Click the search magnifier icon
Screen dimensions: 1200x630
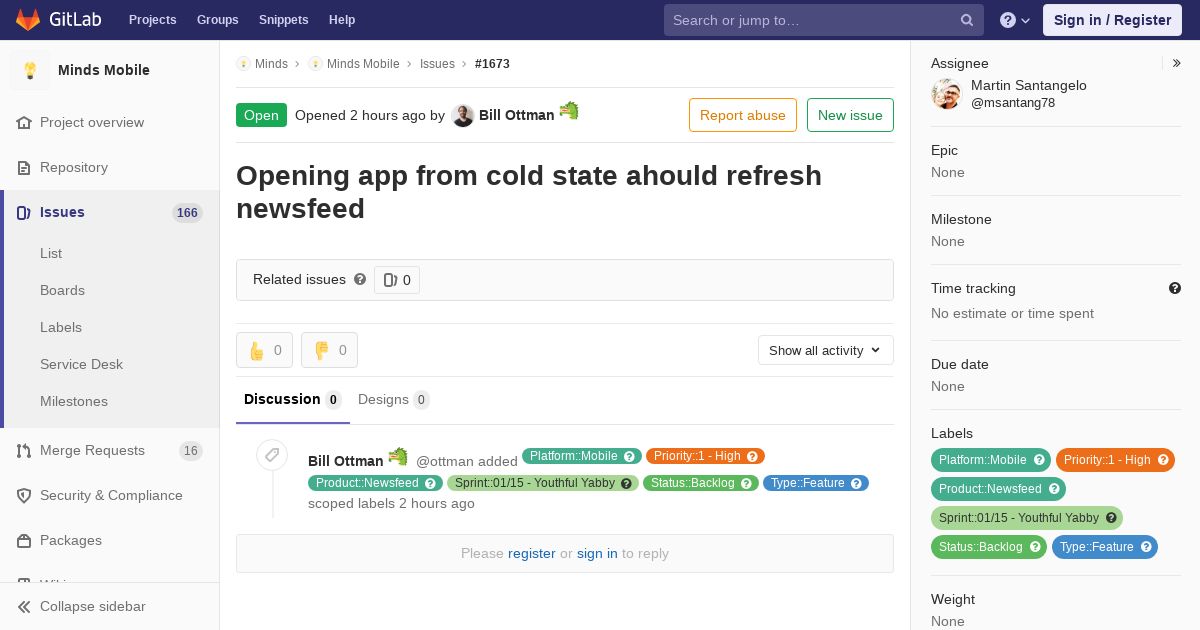(967, 20)
